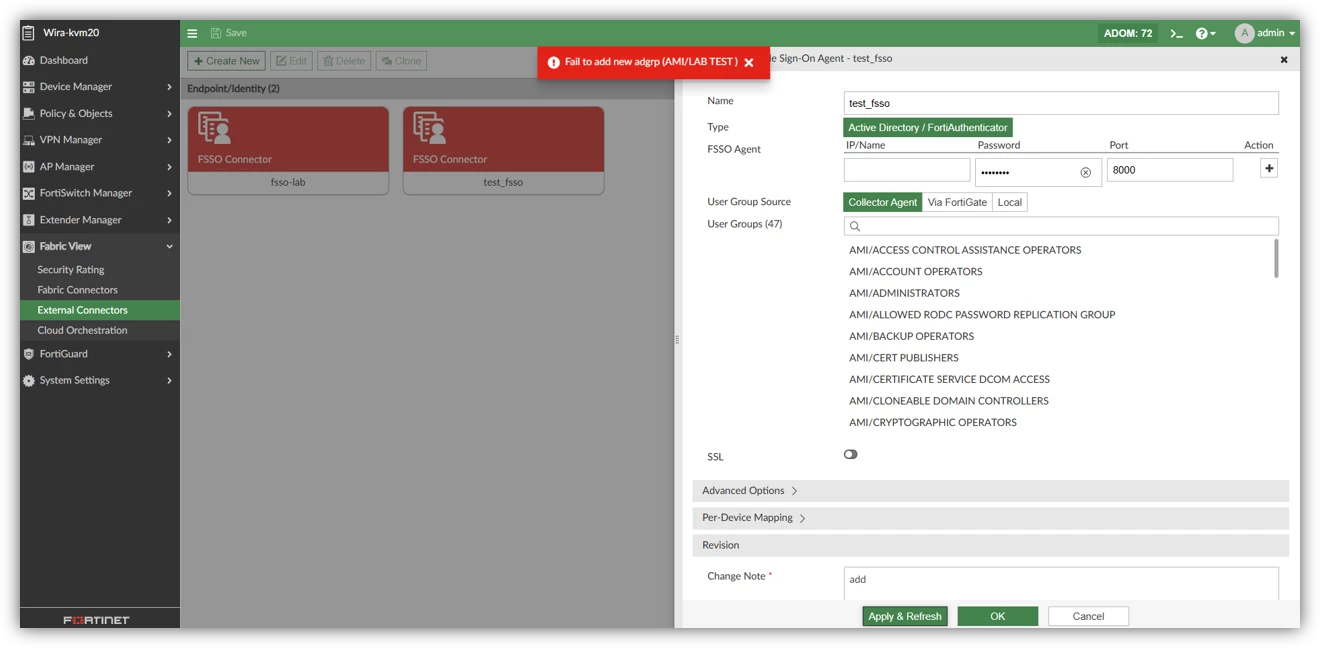Select AMI/BACKUP OPERATORS group
Viewport: 1320px width, 648px height.
point(911,336)
